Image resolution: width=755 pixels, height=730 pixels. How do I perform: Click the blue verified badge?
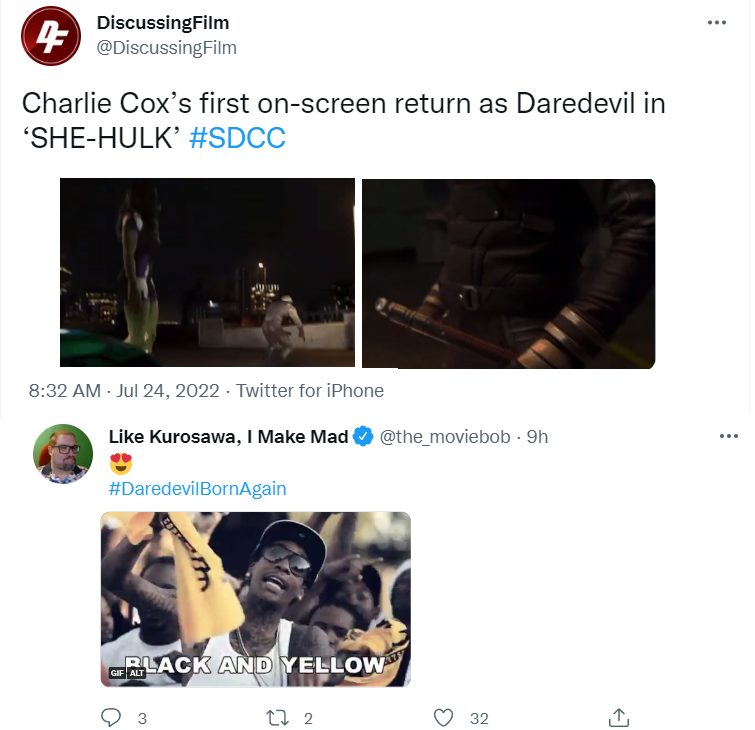tap(363, 436)
